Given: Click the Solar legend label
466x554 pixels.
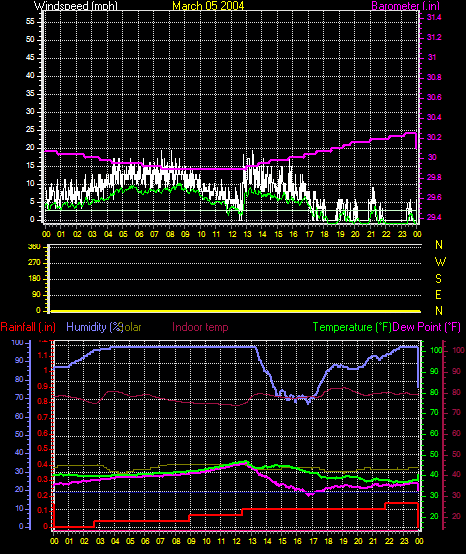Looking at the screenshot, I should (131, 327).
